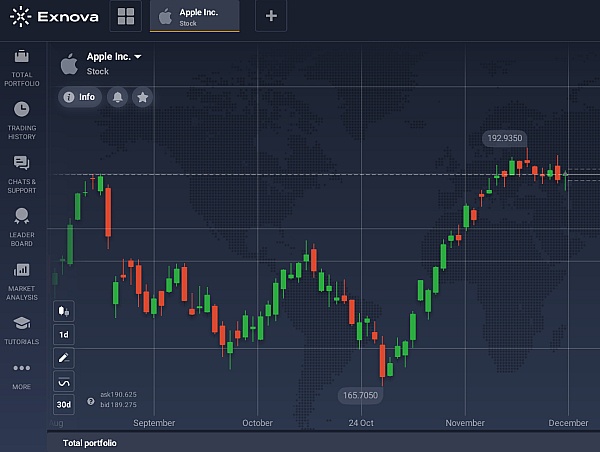Open the asset Info button

click(80, 97)
